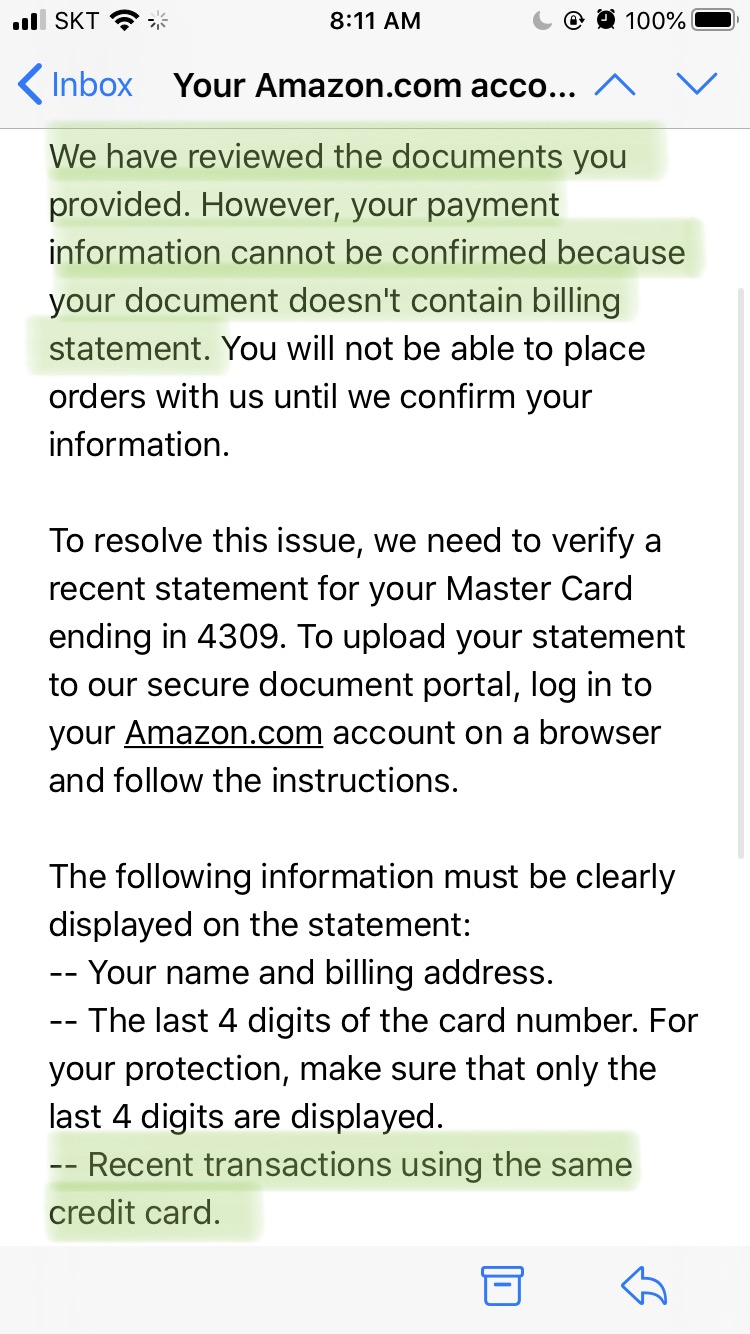Tap the battery icon in status bar
Image resolution: width=750 pixels, height=1334 pixels.
tap(715, 21)
